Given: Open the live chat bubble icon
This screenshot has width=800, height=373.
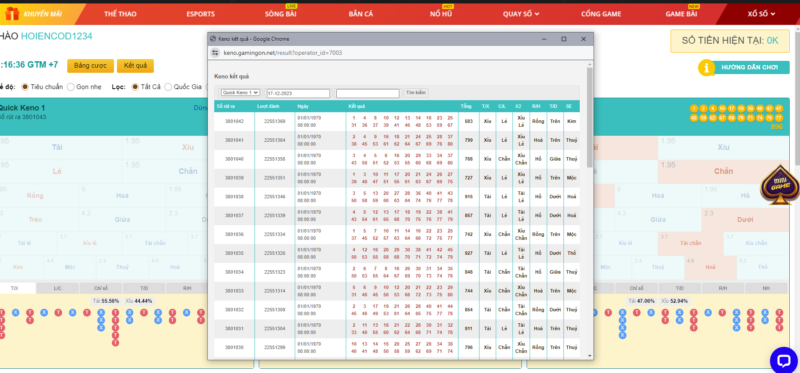Looking at the screenshot, I should point(783,360).
